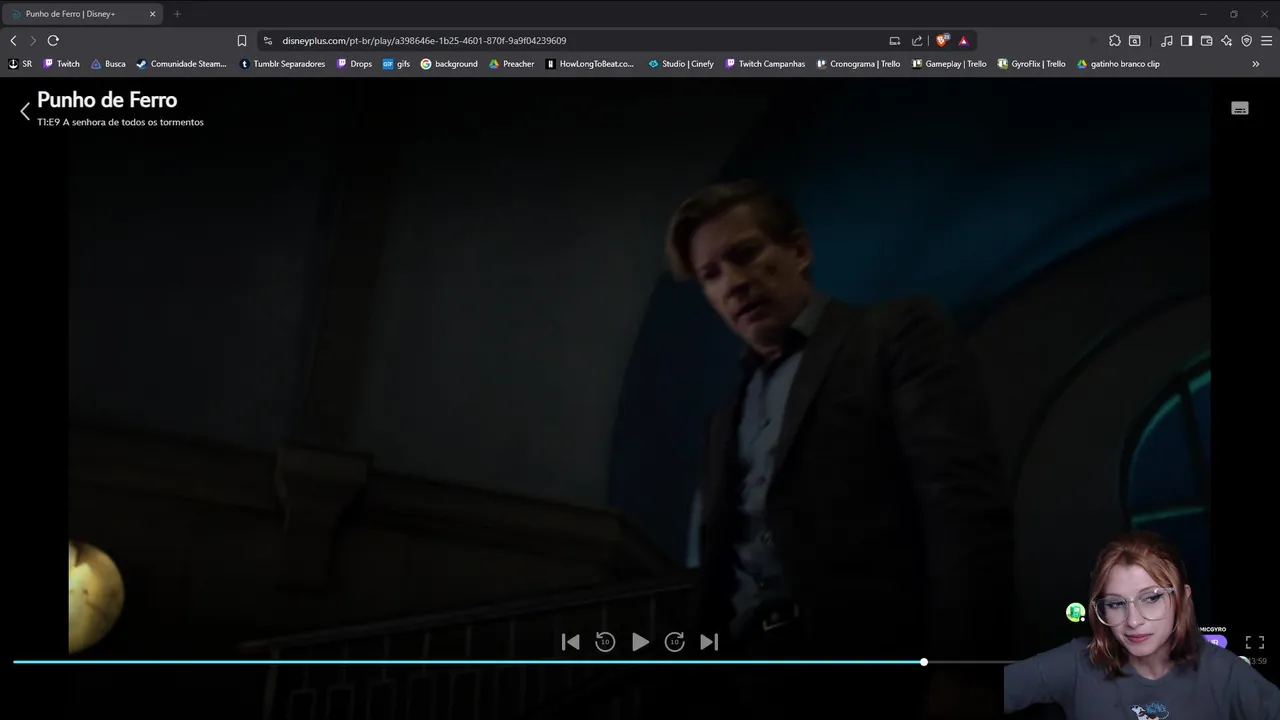This screenshot has height=720, width=1280.
Task: Open browser extensions puzzle icon
Action: (x=1115, y=41)
